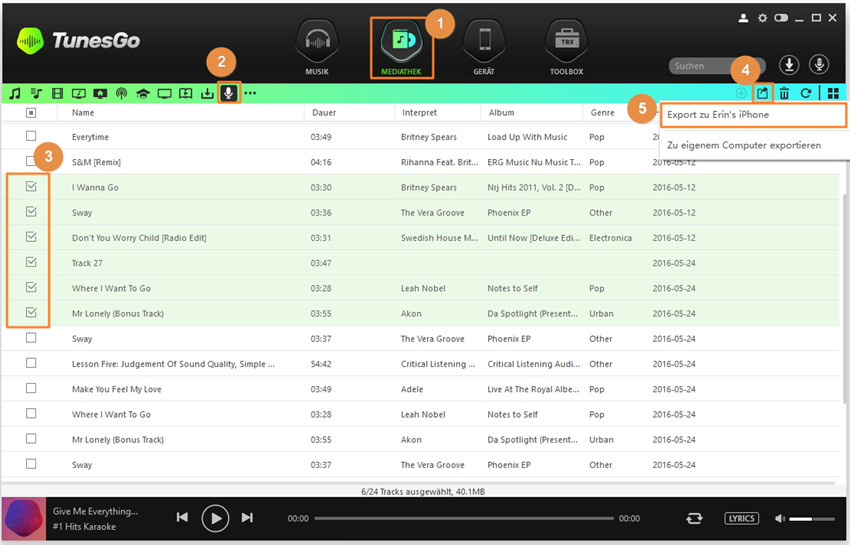Toggle repeat mode in the player
The height and width of the screenshot is (545, 850).
[x=694, y=518]
